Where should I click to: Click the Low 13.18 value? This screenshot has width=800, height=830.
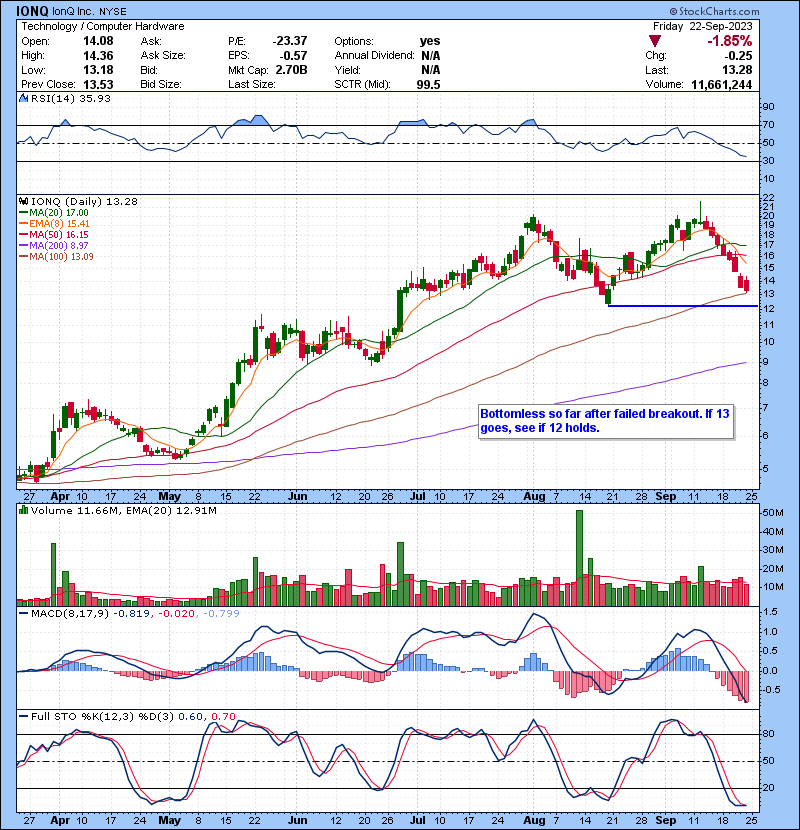coord(98,70)
